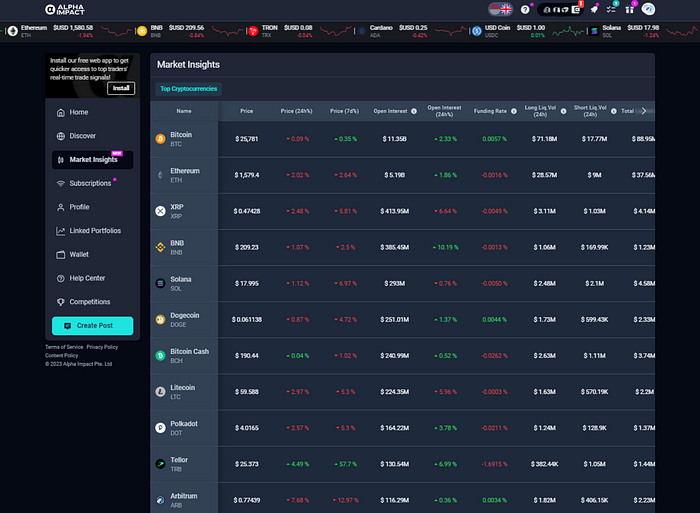
Task: Click Short Liq.Vol info icon
Action: [613, 111]
